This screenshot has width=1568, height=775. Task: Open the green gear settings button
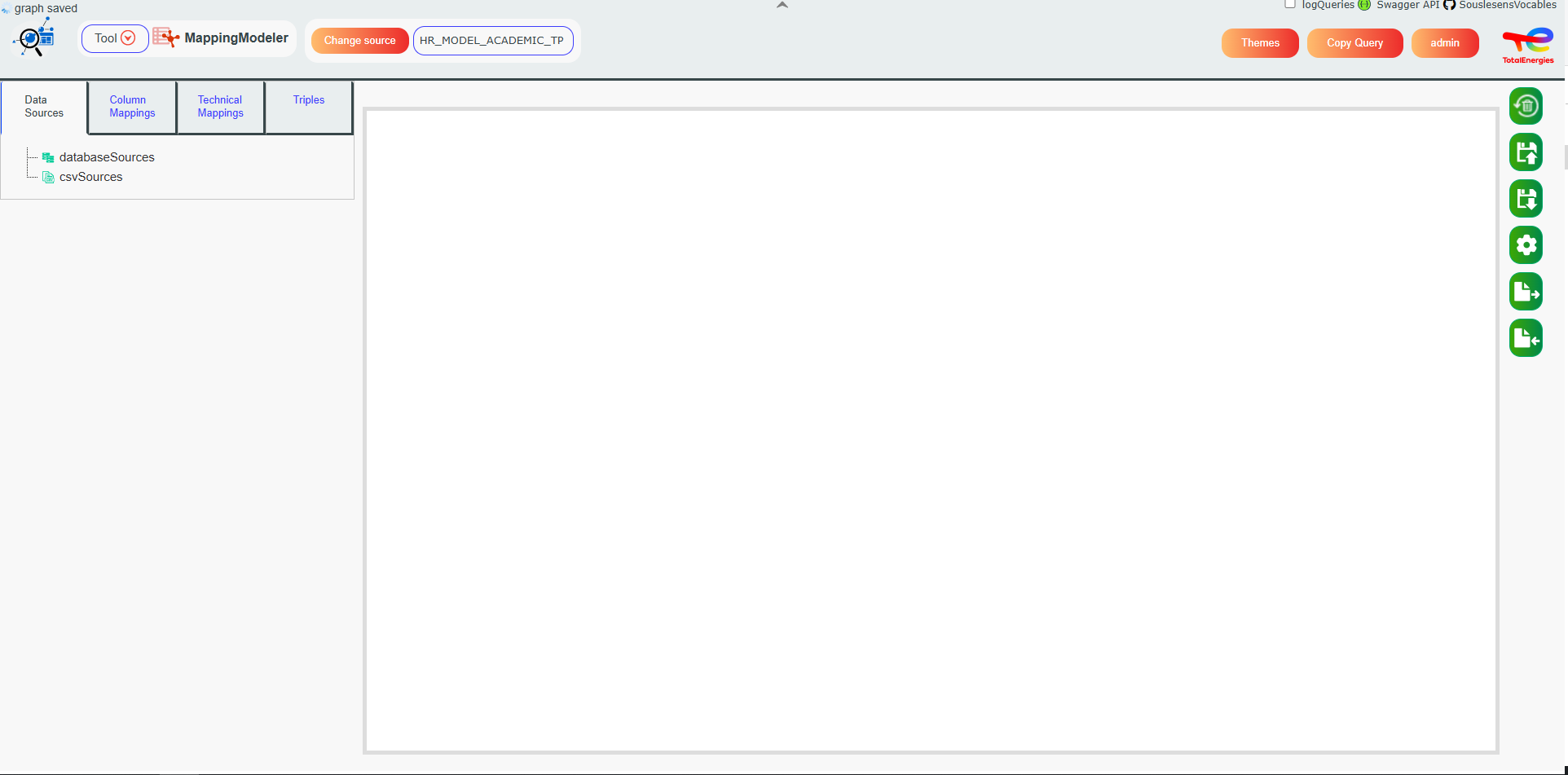point(1526,245)
